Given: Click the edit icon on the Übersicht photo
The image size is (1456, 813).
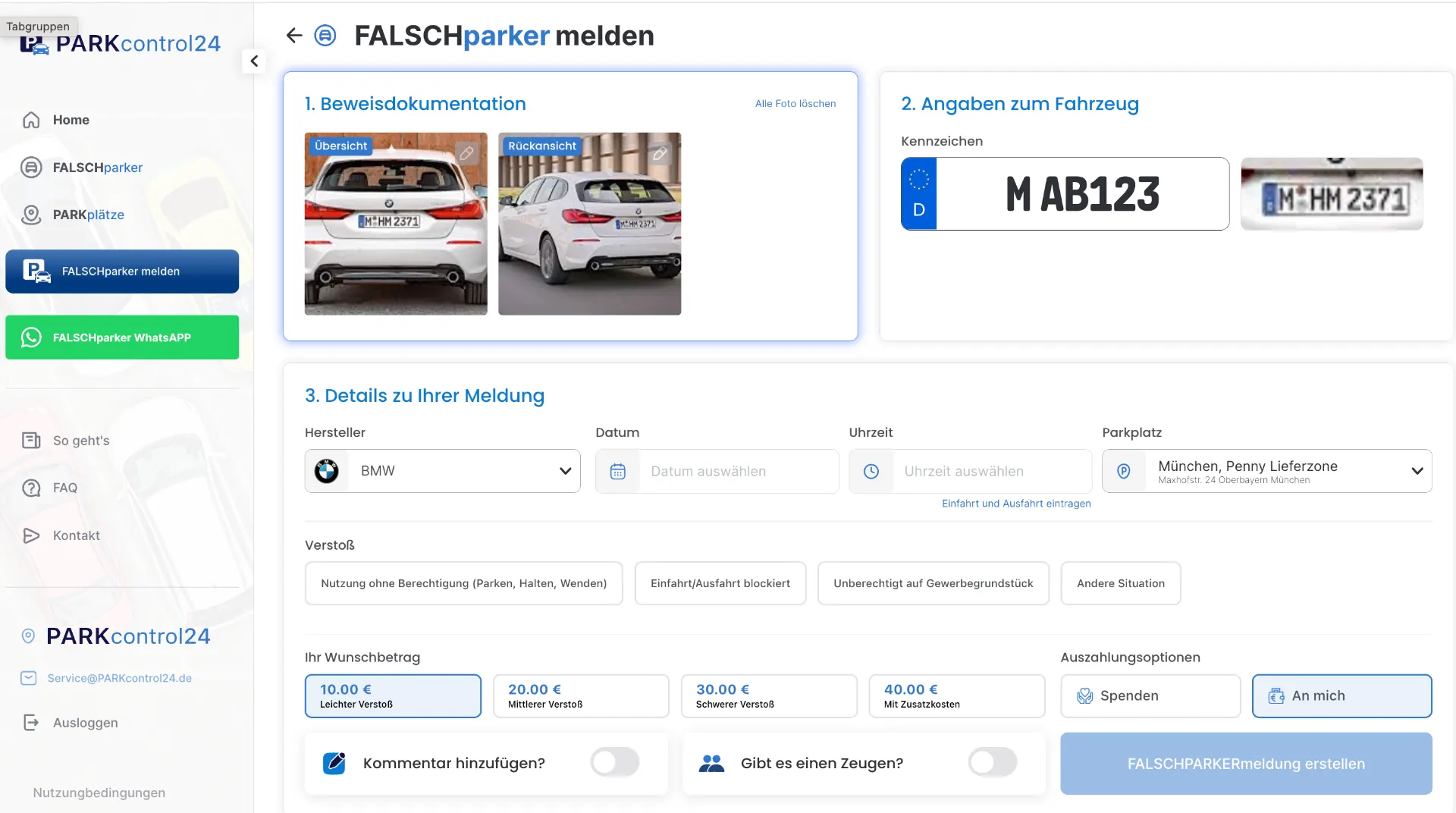Looking at the screenshot, I should pos(467,153).
